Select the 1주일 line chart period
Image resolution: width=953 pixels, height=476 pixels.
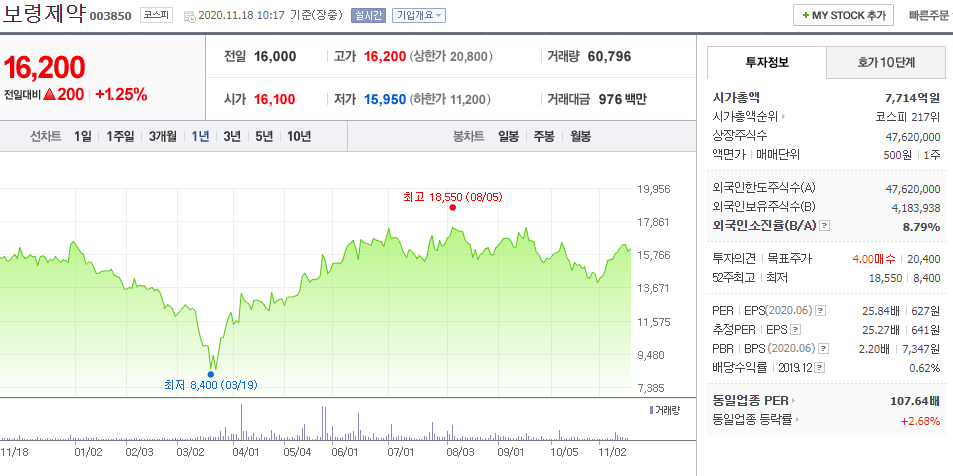(x=120, y=136)
